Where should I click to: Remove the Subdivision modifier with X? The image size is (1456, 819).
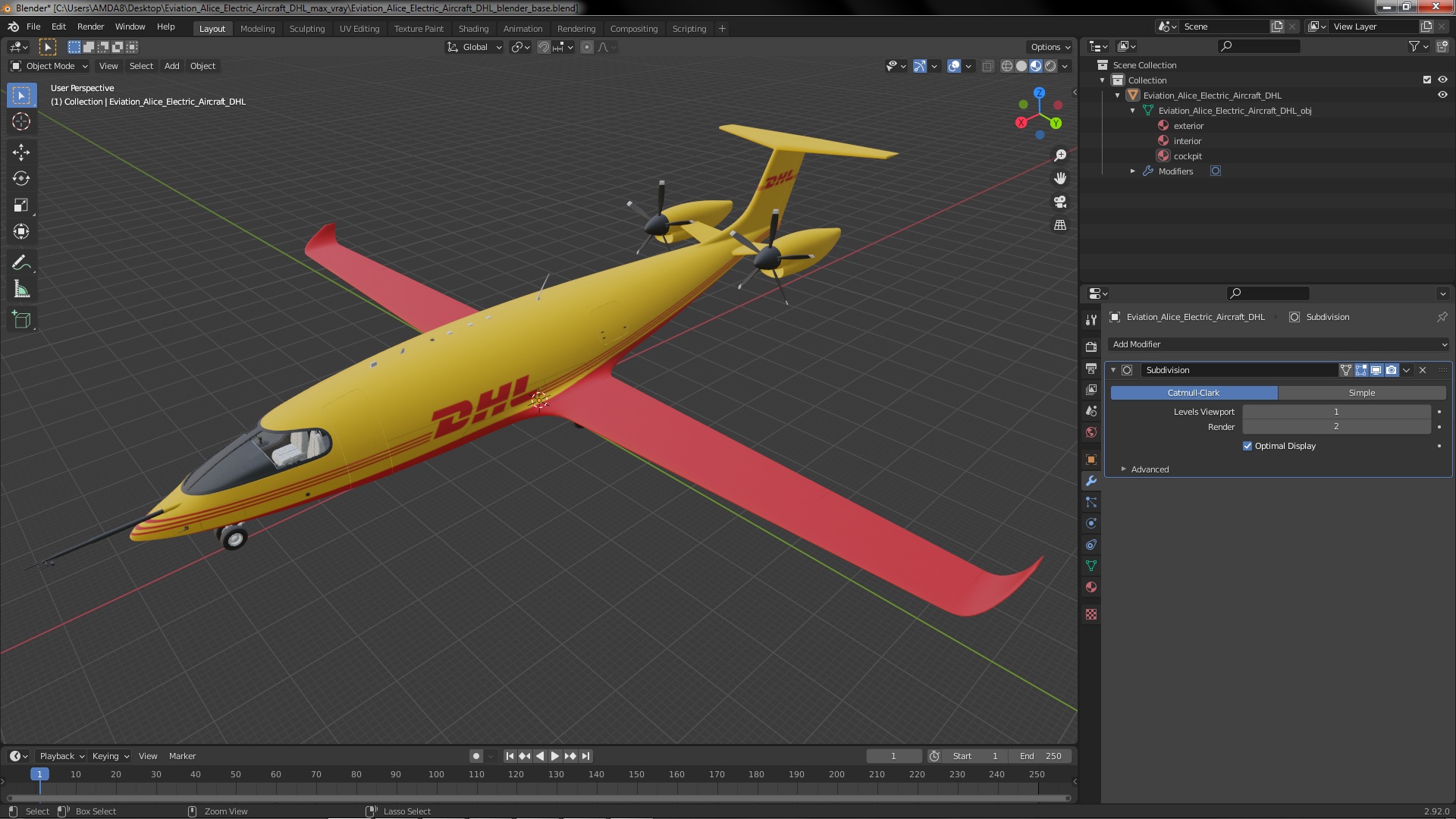(x=1423, y=370)
